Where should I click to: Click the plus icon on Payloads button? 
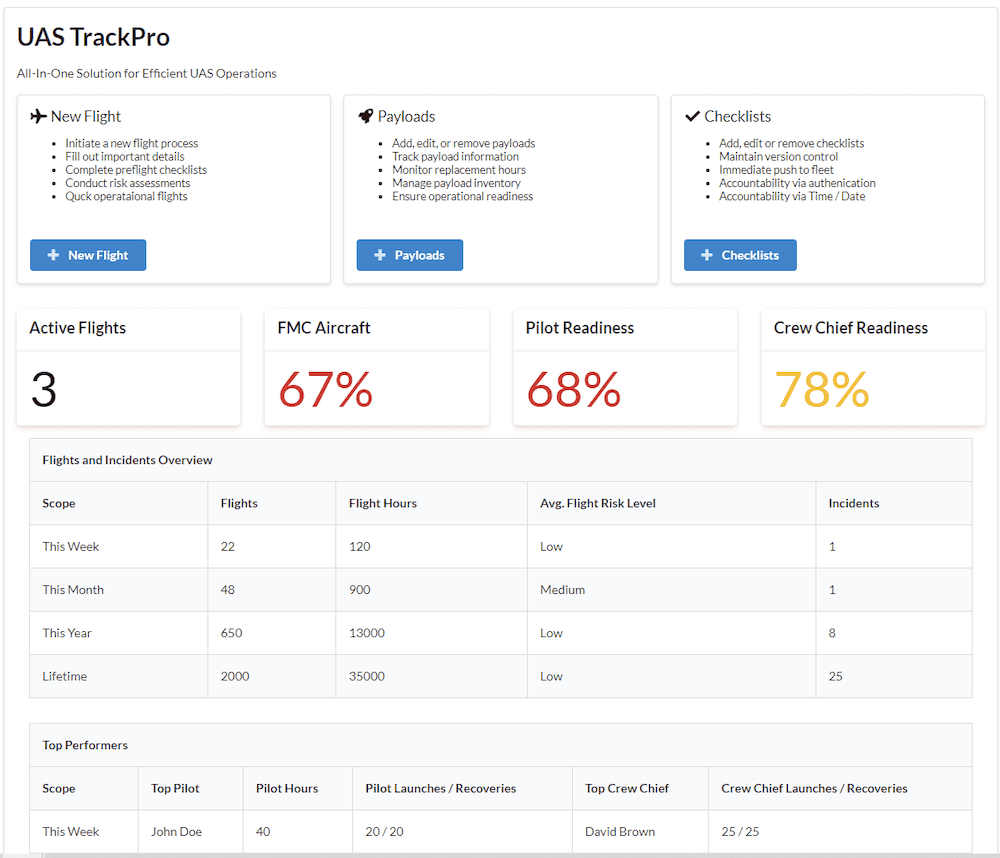coord(380,255)
